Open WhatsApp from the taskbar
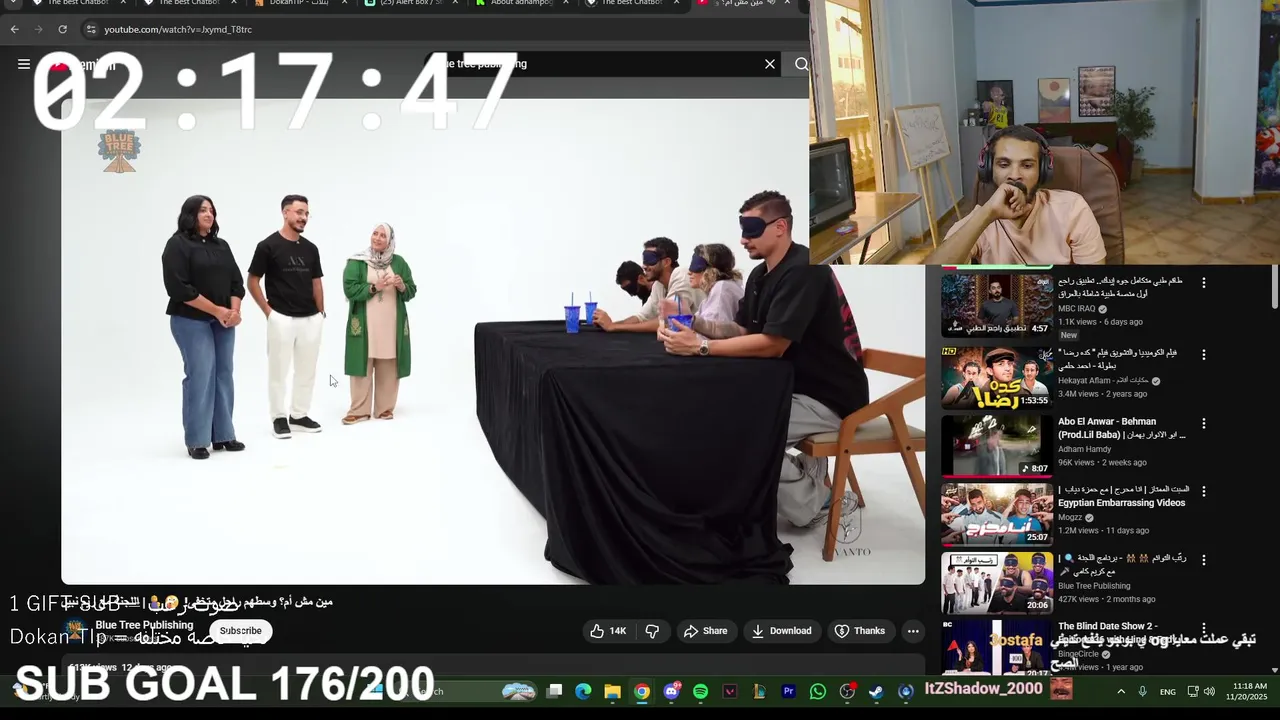 [x=818, y=691]
